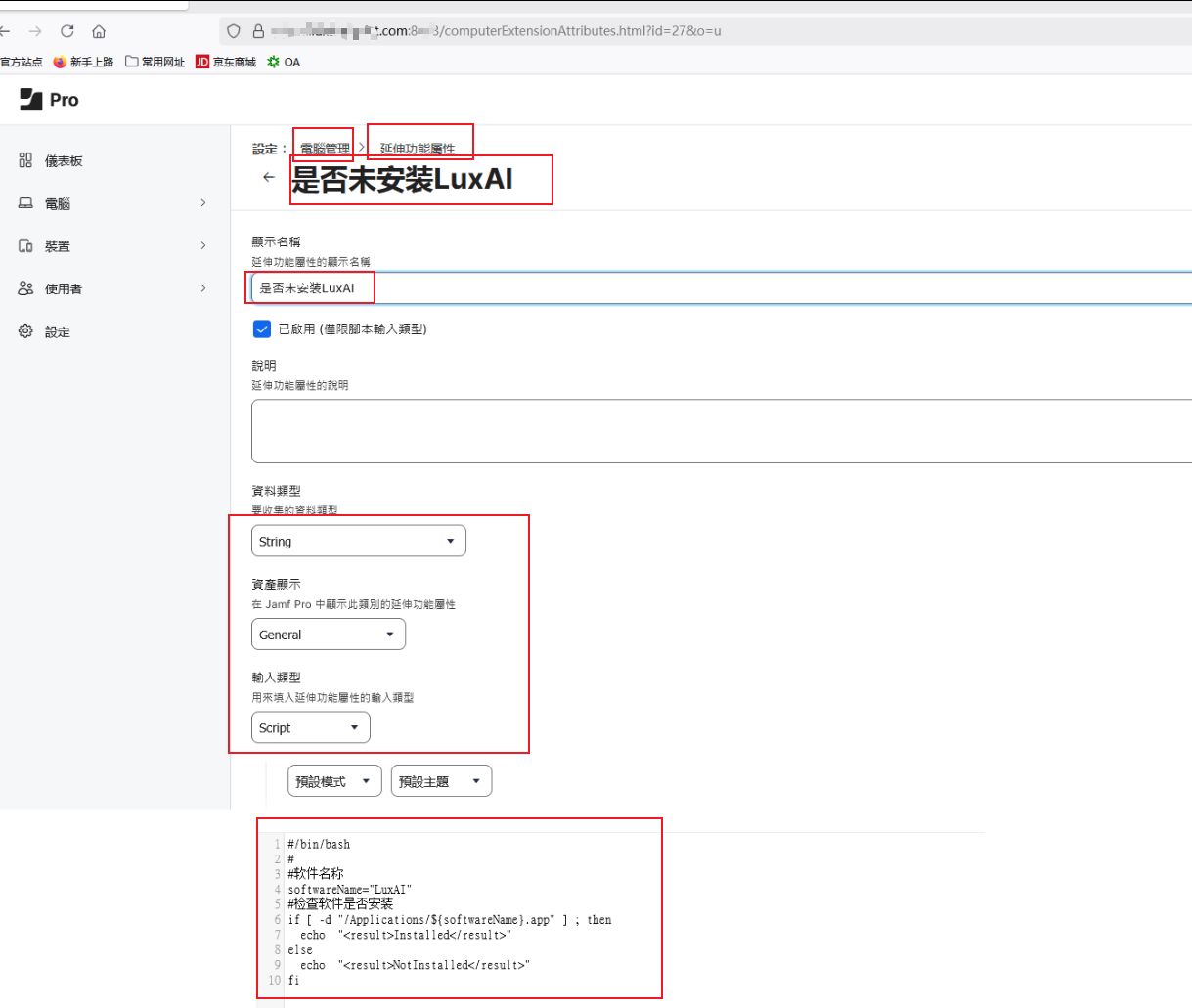Click the back arrow beside the title

point(269,177)
